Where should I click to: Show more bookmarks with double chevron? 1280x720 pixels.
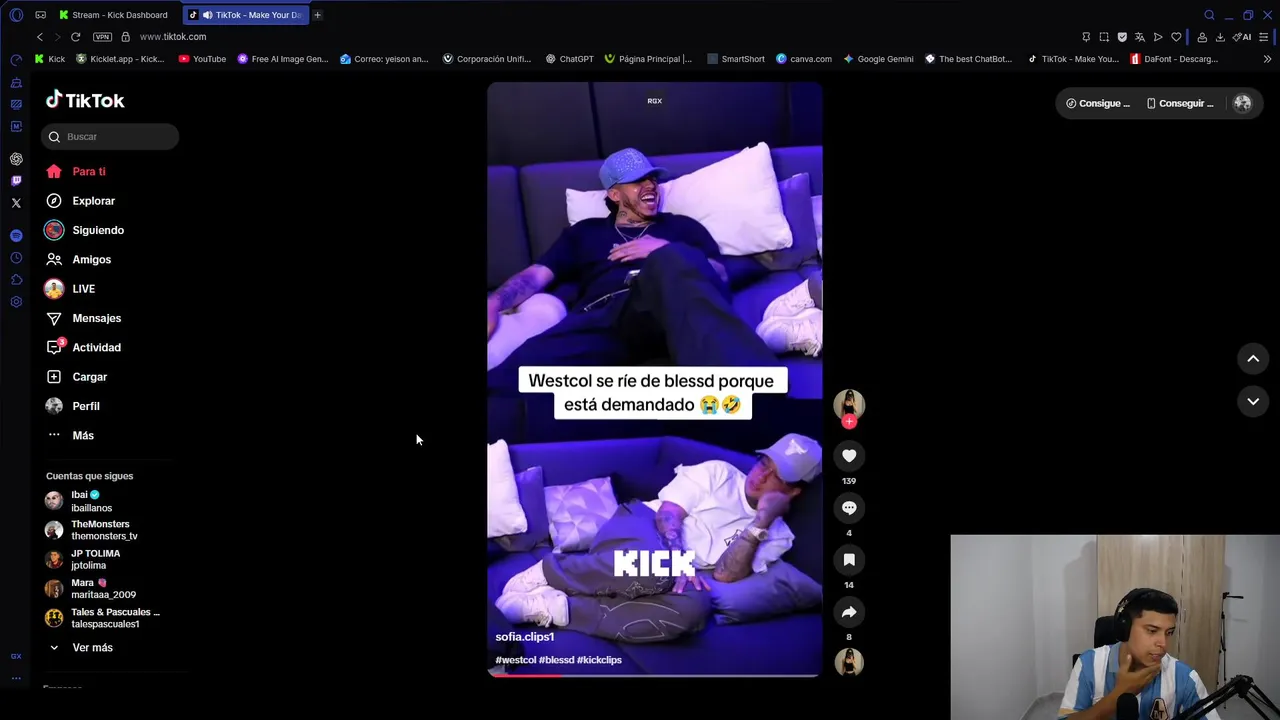(x=1267, y=59)
